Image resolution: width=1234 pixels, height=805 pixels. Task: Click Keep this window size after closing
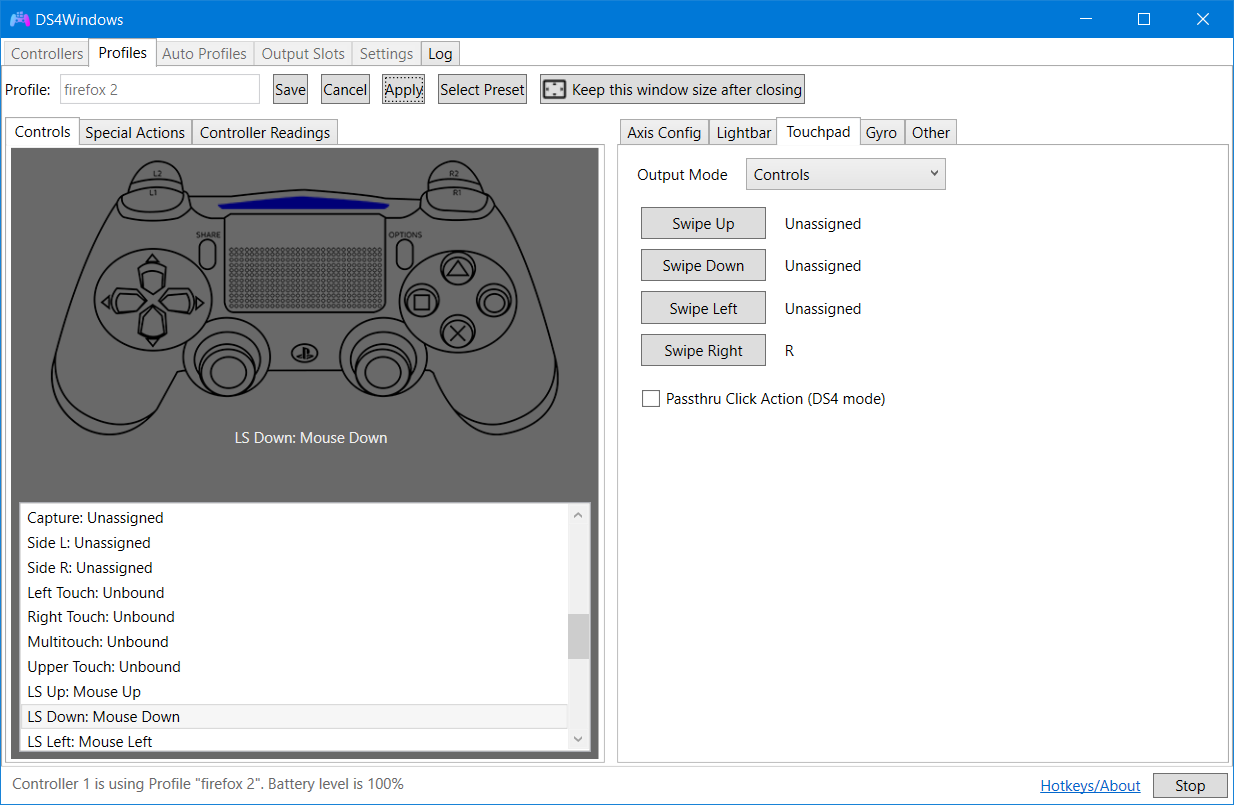672,89
